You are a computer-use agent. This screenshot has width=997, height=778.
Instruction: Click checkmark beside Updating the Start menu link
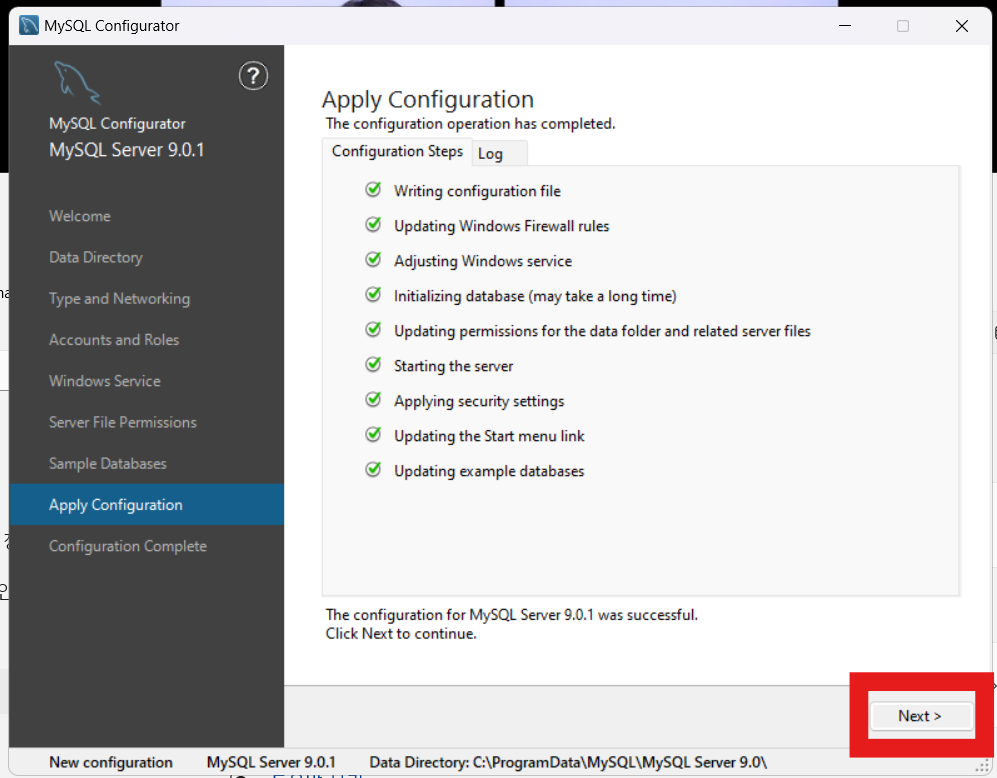(373, 434)
